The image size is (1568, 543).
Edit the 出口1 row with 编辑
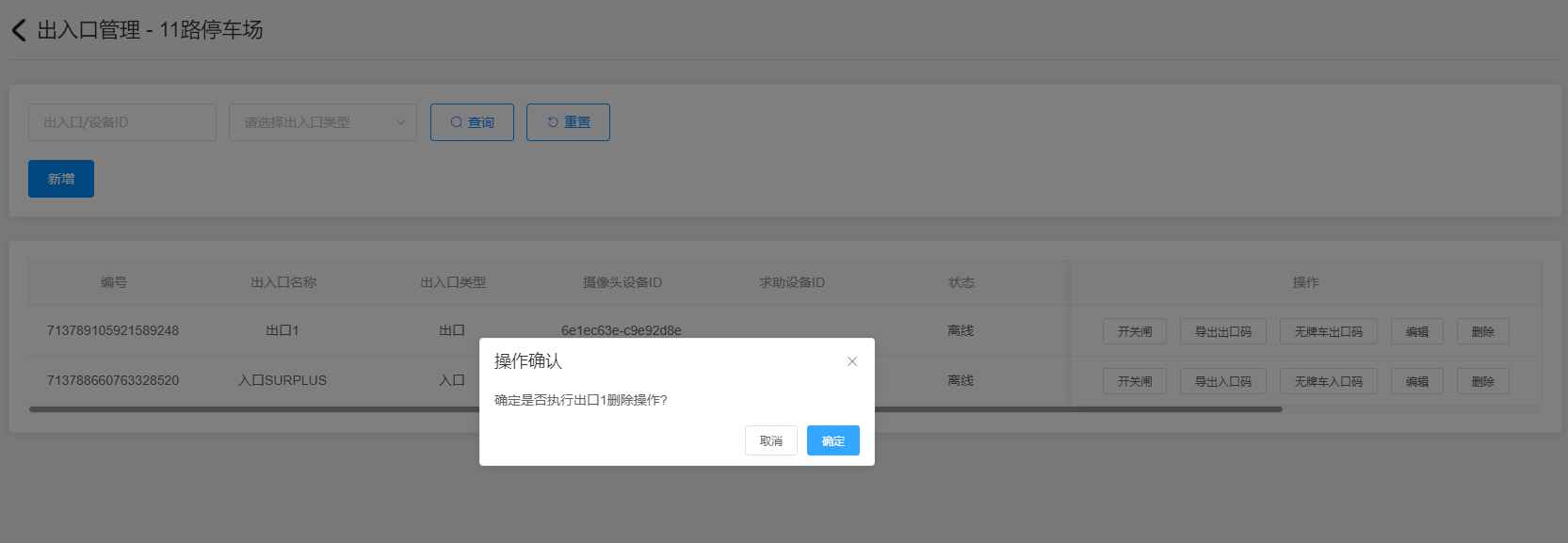click(x=1416, y=331)
